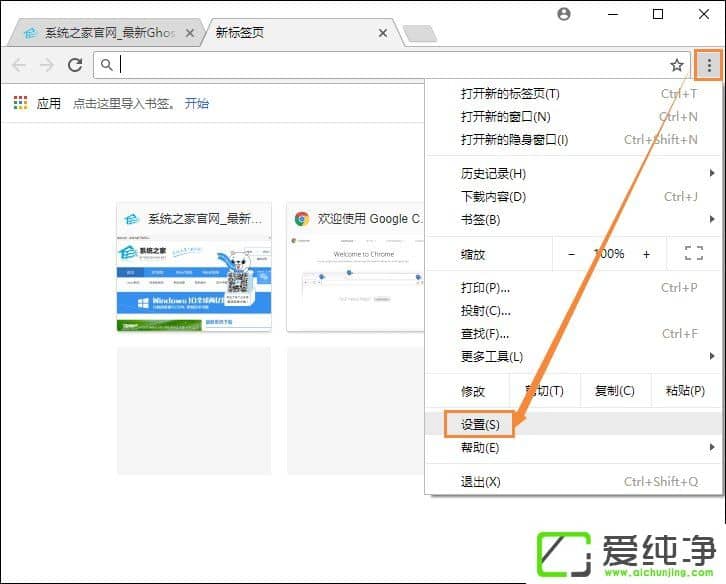Open a new tab with the tab-strip button
The width and height of the screenshot is (726, 584).
[x=420, y=34]
